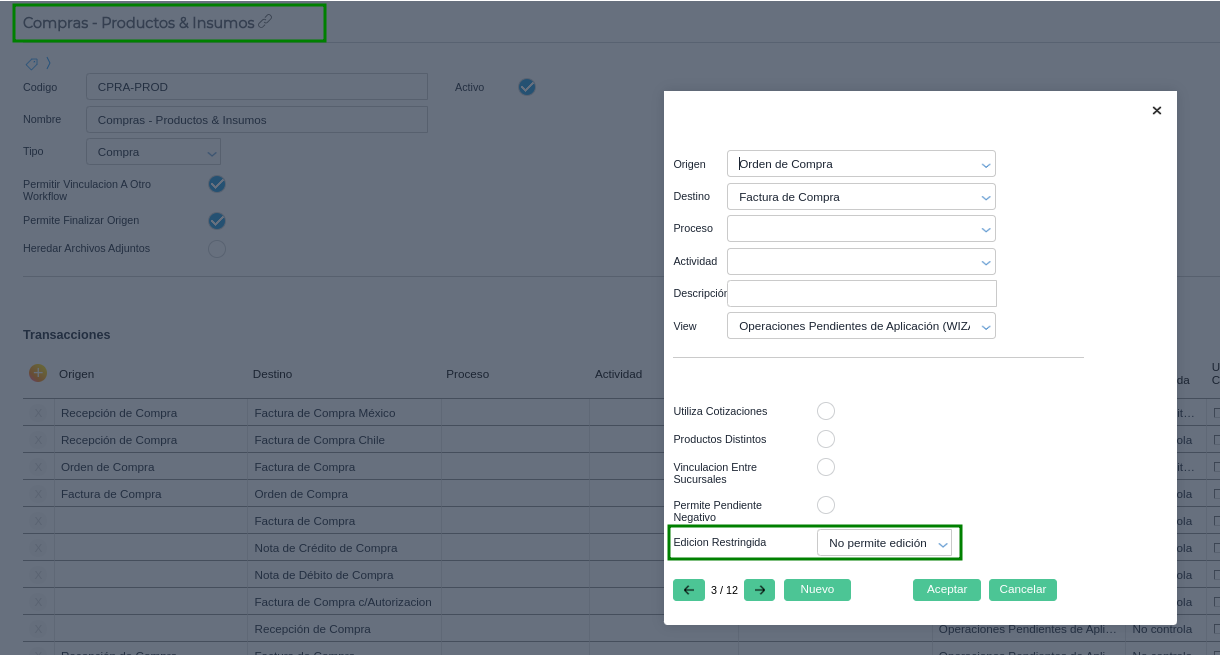The height and width of the screenshot is (655, 1220).
Task: Enable Utiliza Cotizaciones option
Action: point(825,411)
